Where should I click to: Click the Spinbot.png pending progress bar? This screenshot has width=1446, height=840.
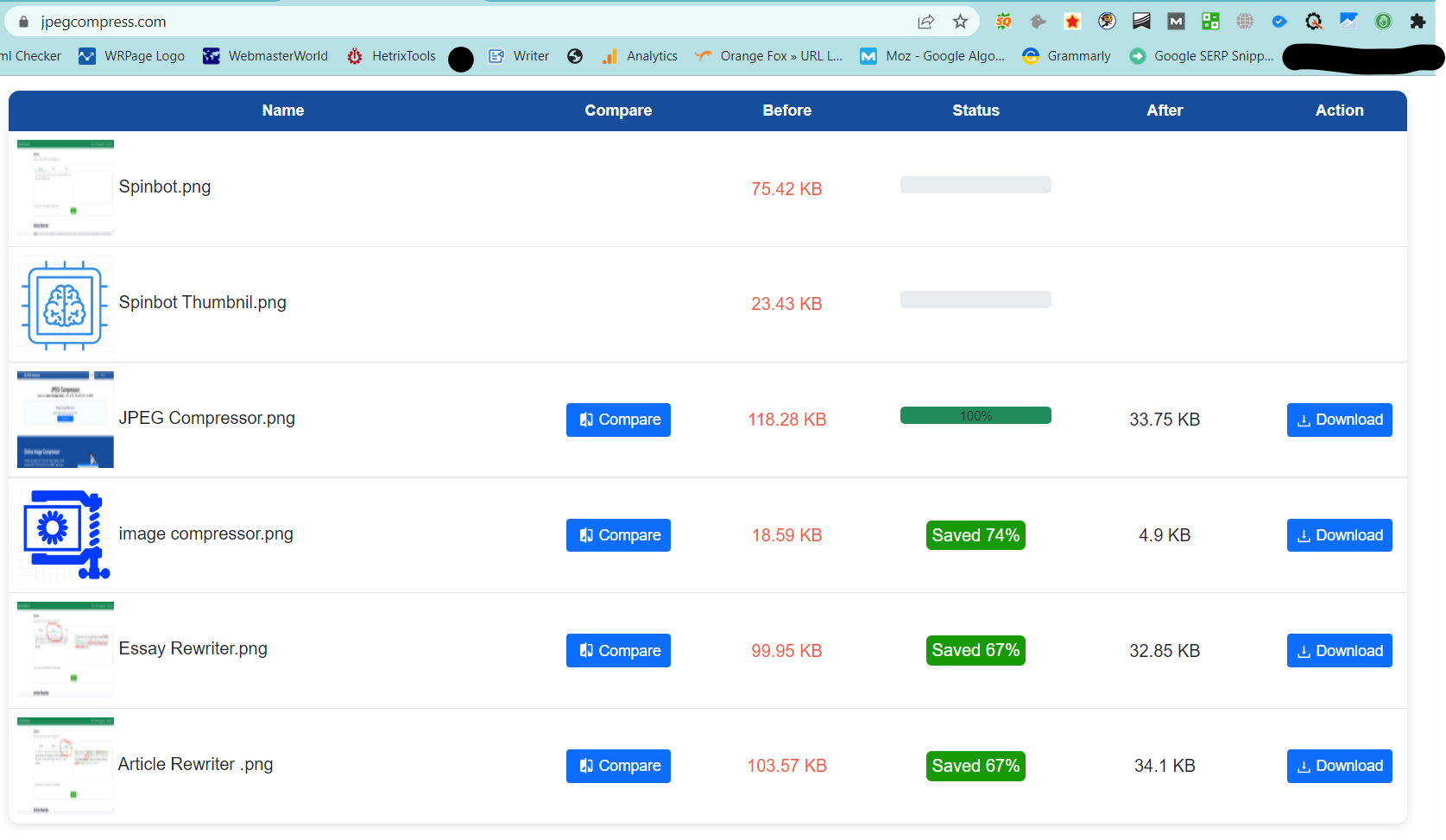(976, 185)
